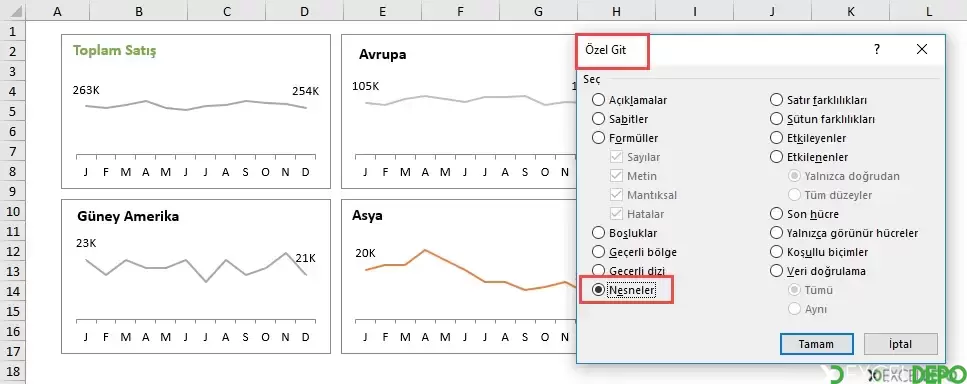Select the Son hücre option
Viewport: 967px width, 384px height.
point(805,214)
